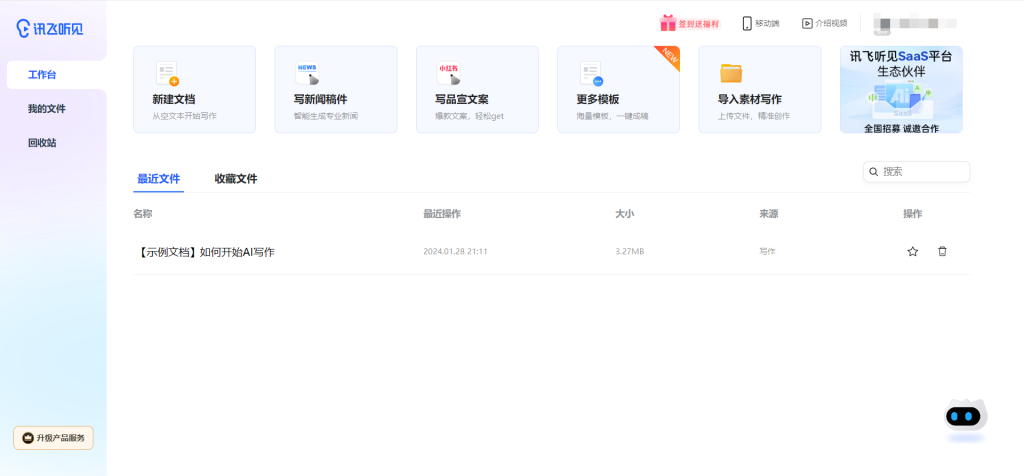Image resolution: width=1024 pixels, height=476 pixels.
Task: Click 海量模板，一键成稿 subtitle
Action: (612, 116)
